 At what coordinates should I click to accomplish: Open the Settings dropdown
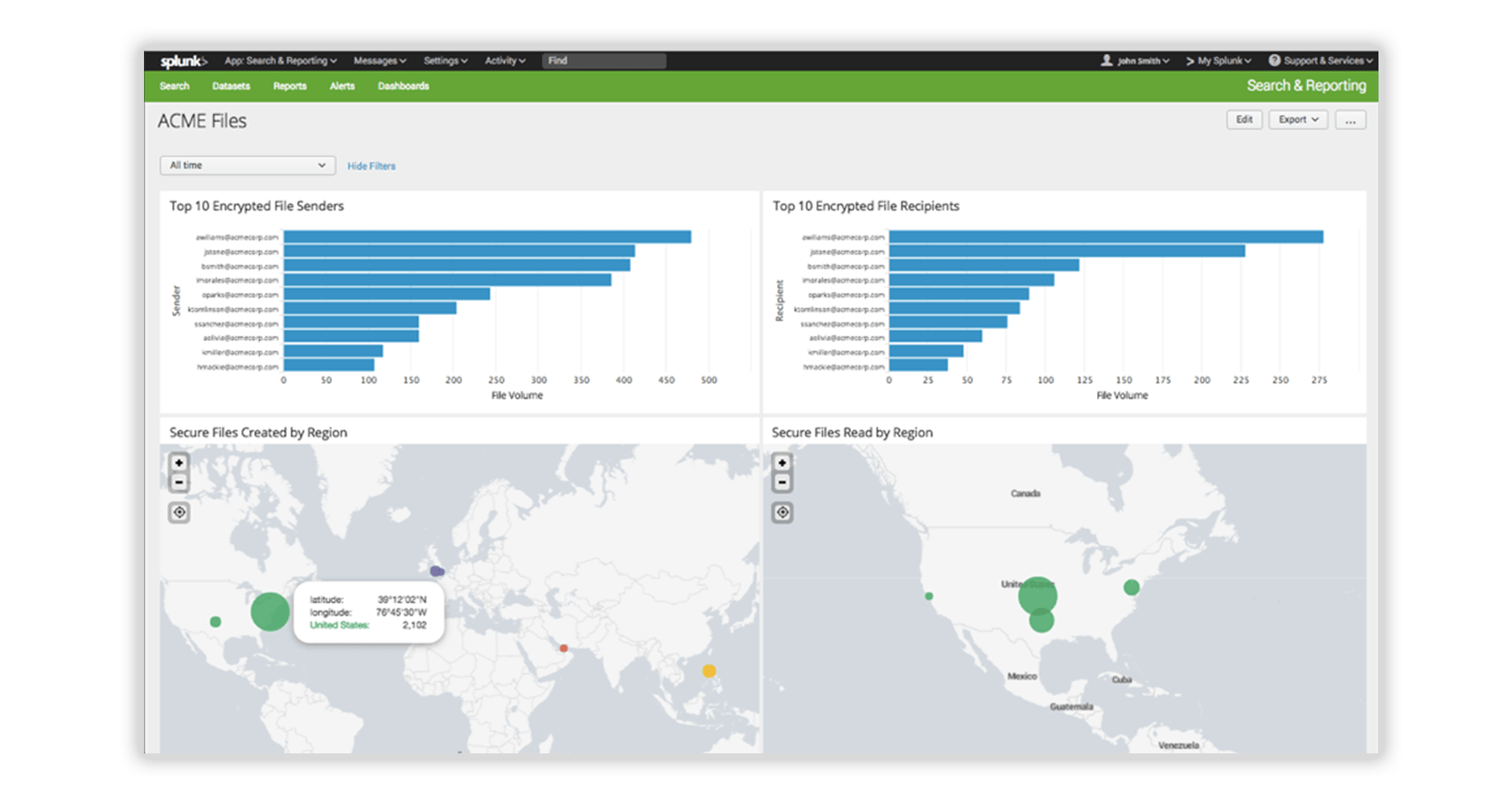[446, 60]
